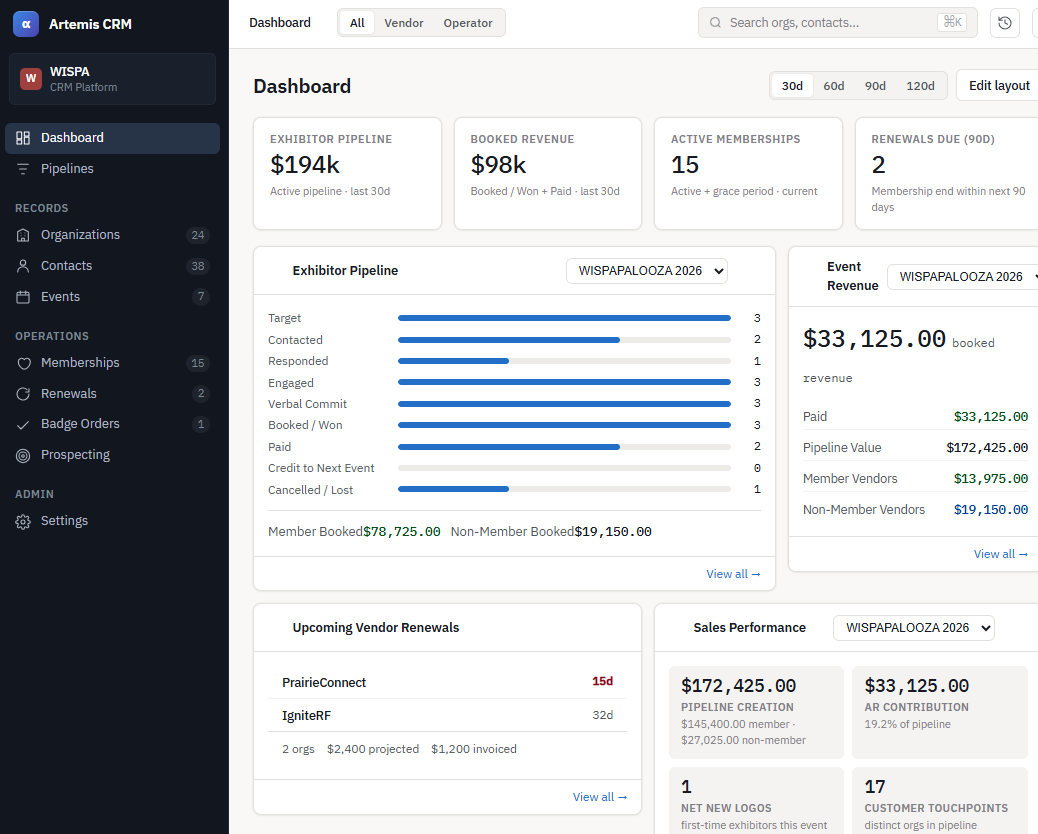This screenshot has width=1038, height=834.
Task: Click the Pipelines filter icon
Action: [23, 169]
